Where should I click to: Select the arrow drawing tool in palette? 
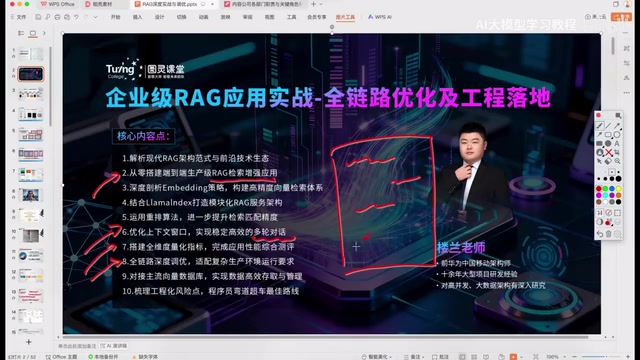click(x=617, y=126)
